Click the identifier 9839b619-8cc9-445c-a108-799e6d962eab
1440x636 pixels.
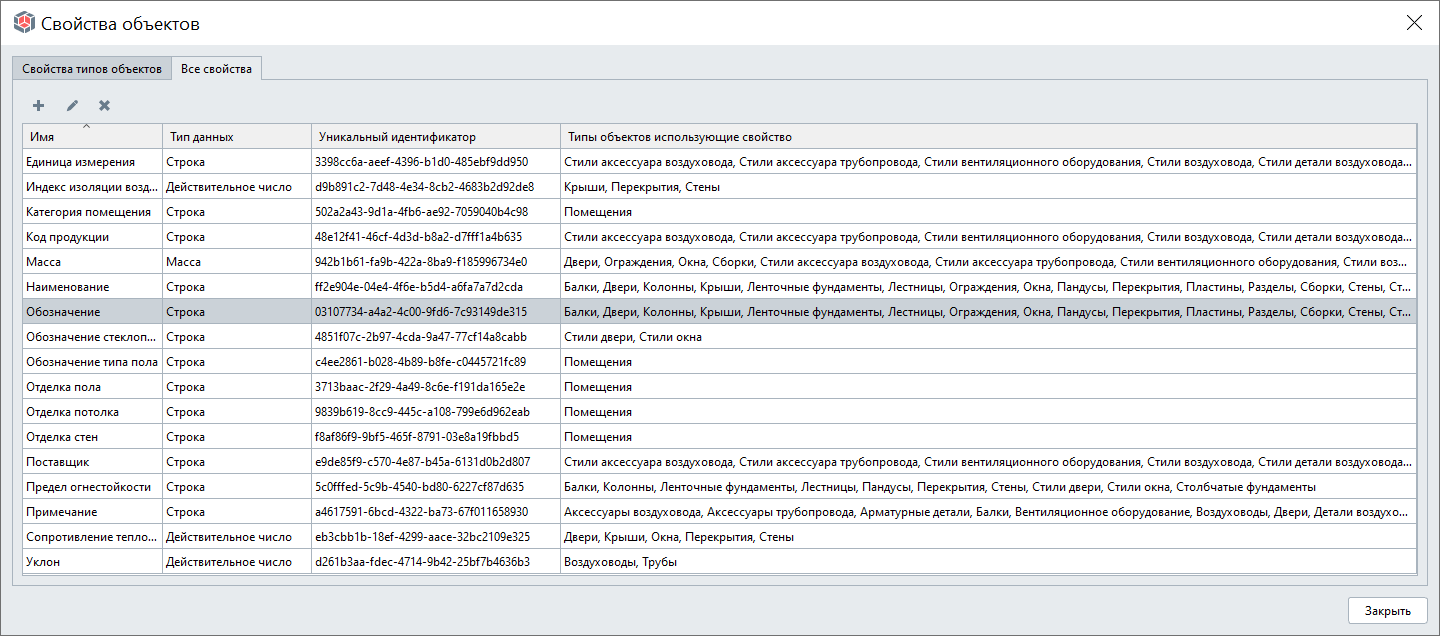422,412
